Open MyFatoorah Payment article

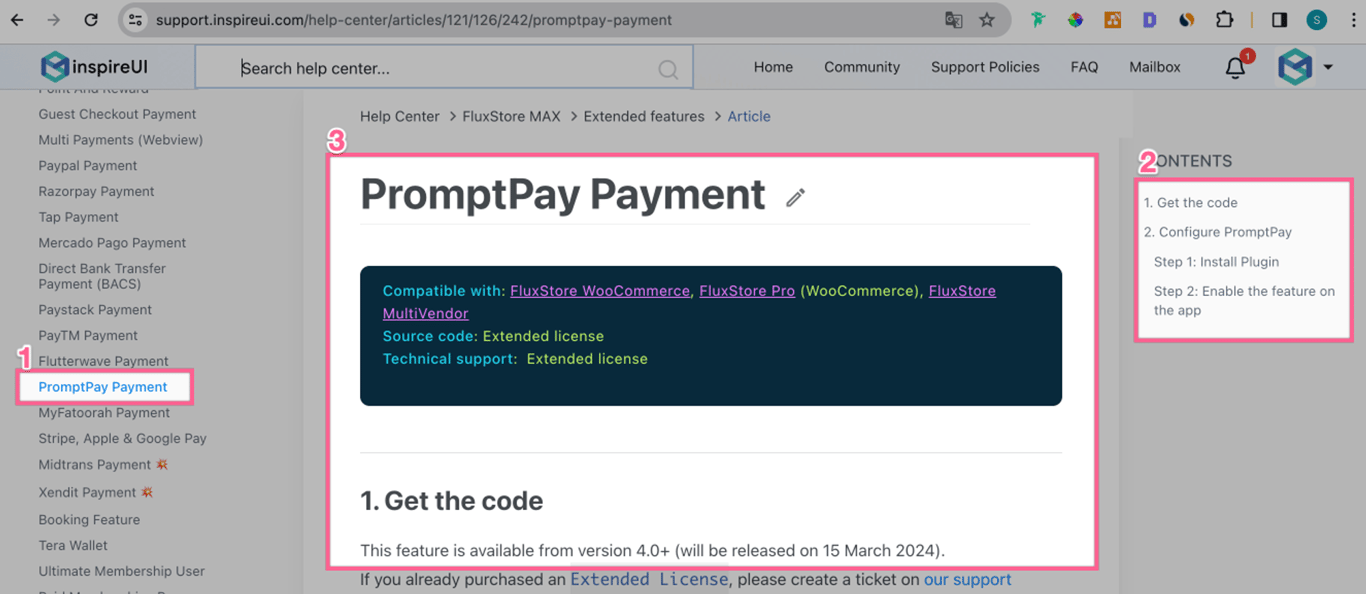pyautogui.click(x=104, y=413)
